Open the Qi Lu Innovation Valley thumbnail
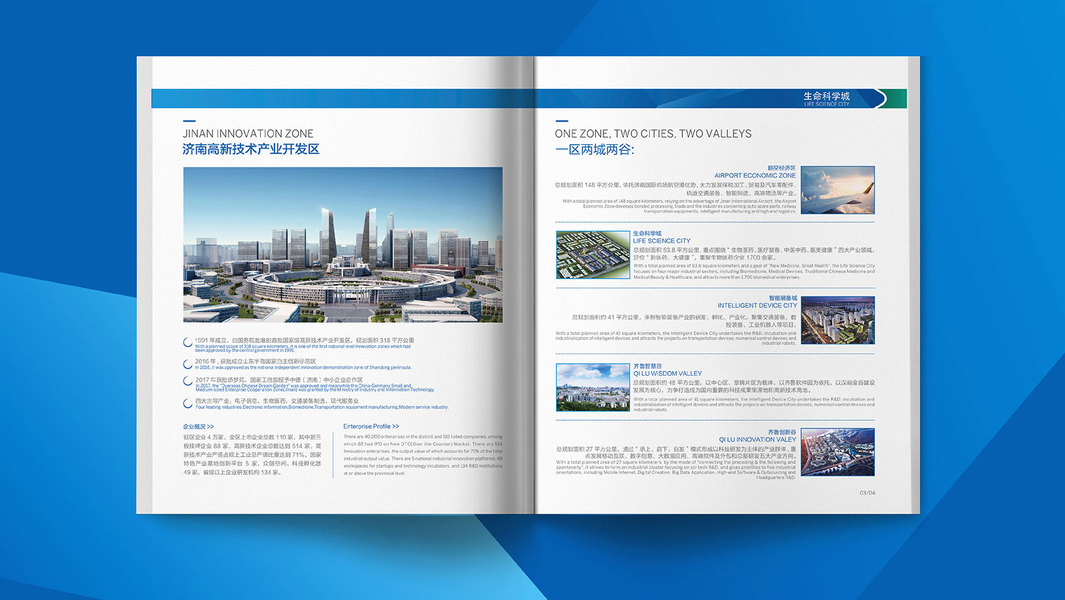Screen dimensions: 1065x600 point(837,453)
